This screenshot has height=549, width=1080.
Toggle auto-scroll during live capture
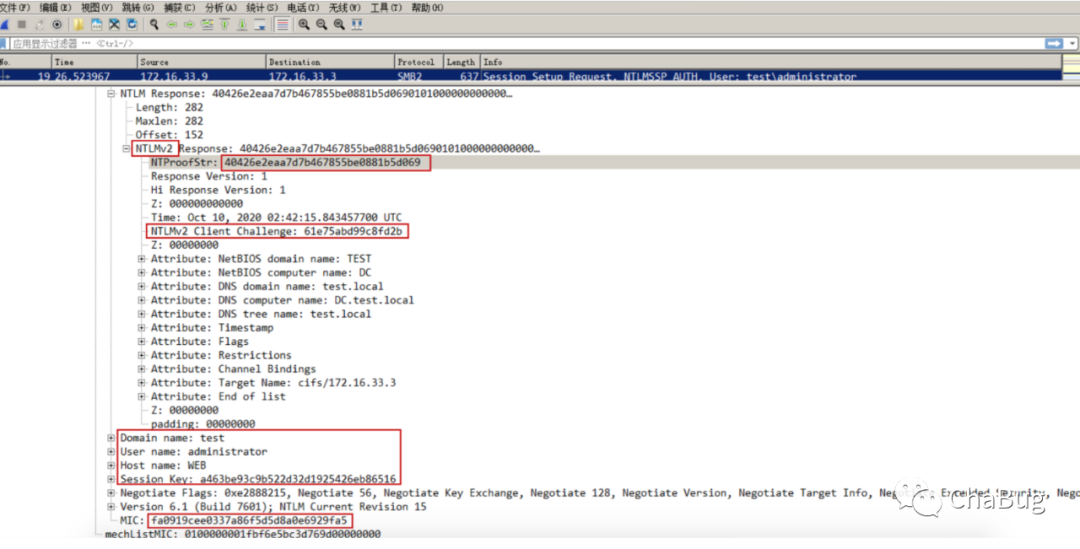click(x=260, y=25)
